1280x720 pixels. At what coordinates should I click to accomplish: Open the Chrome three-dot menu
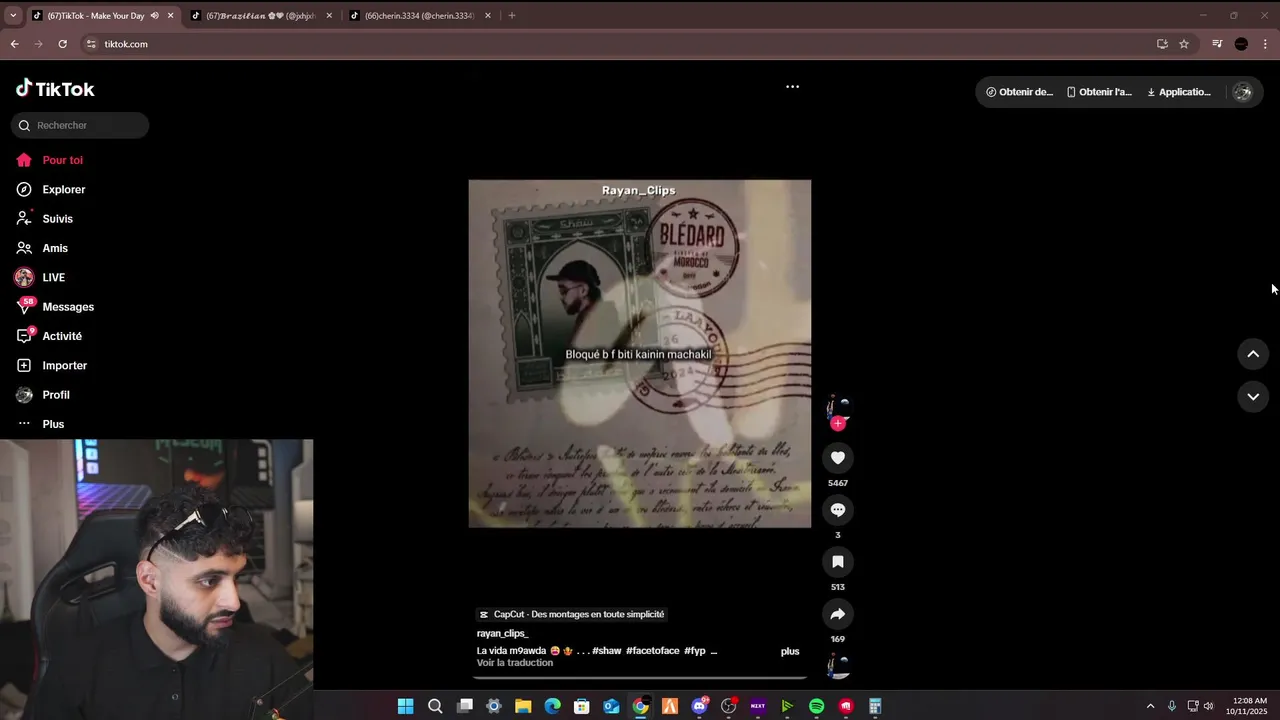[1265, 44]
